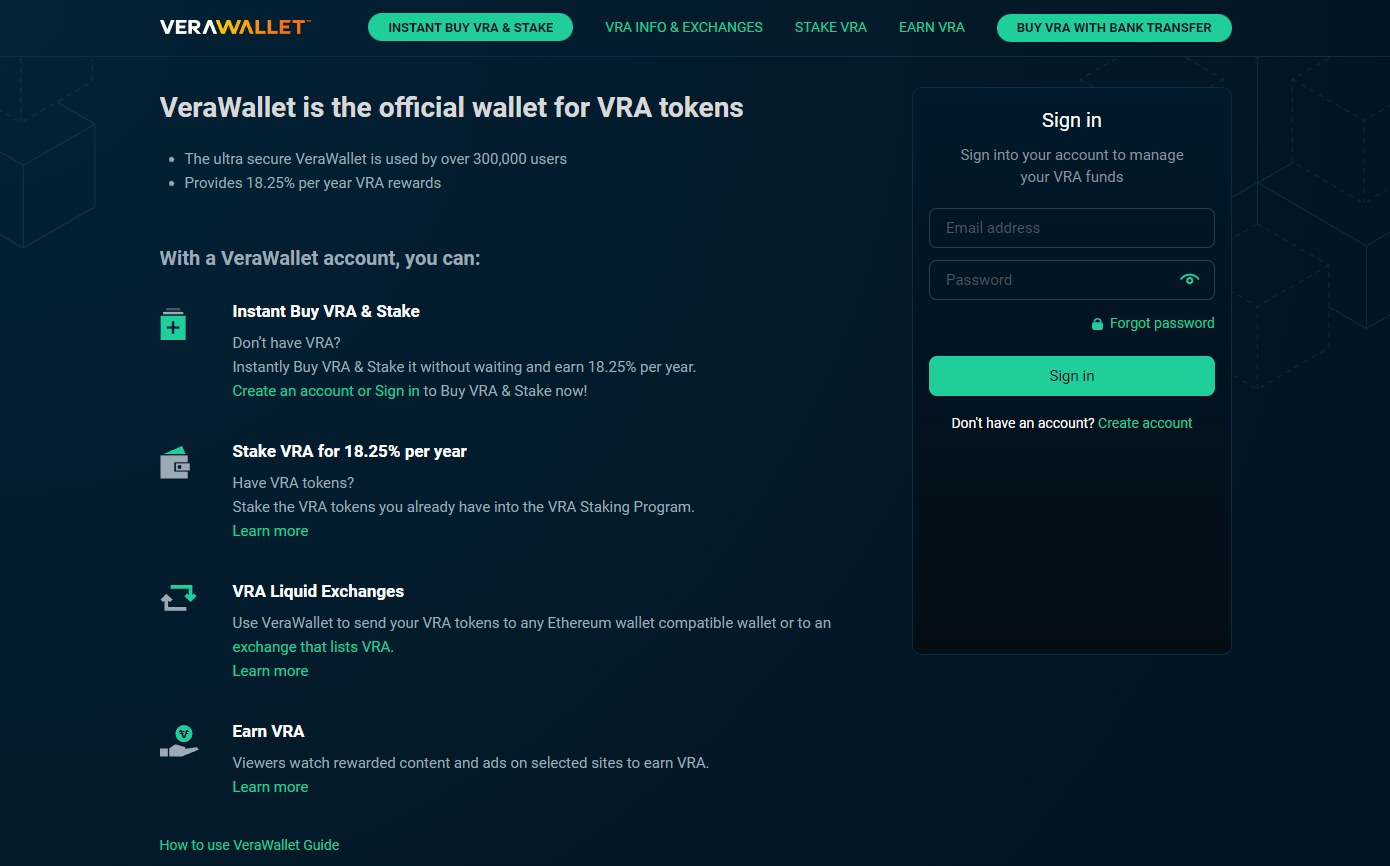The image size is (1390, 866).
Task: Click the Instant Buy VRA & Stake icon
Action: coord(173,324)
